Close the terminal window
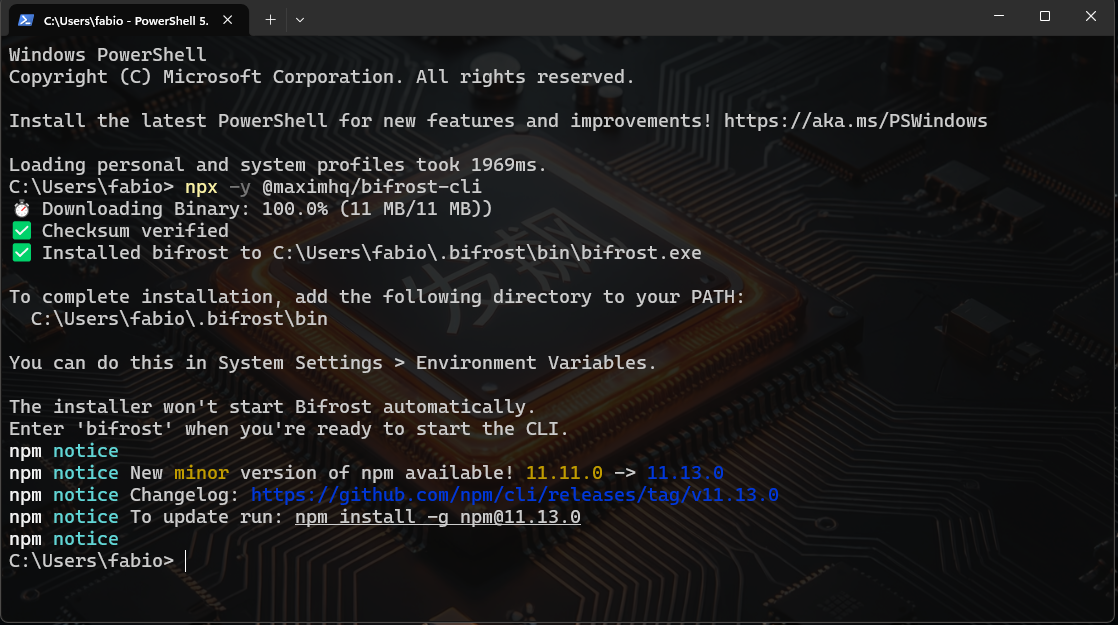 1090,16
